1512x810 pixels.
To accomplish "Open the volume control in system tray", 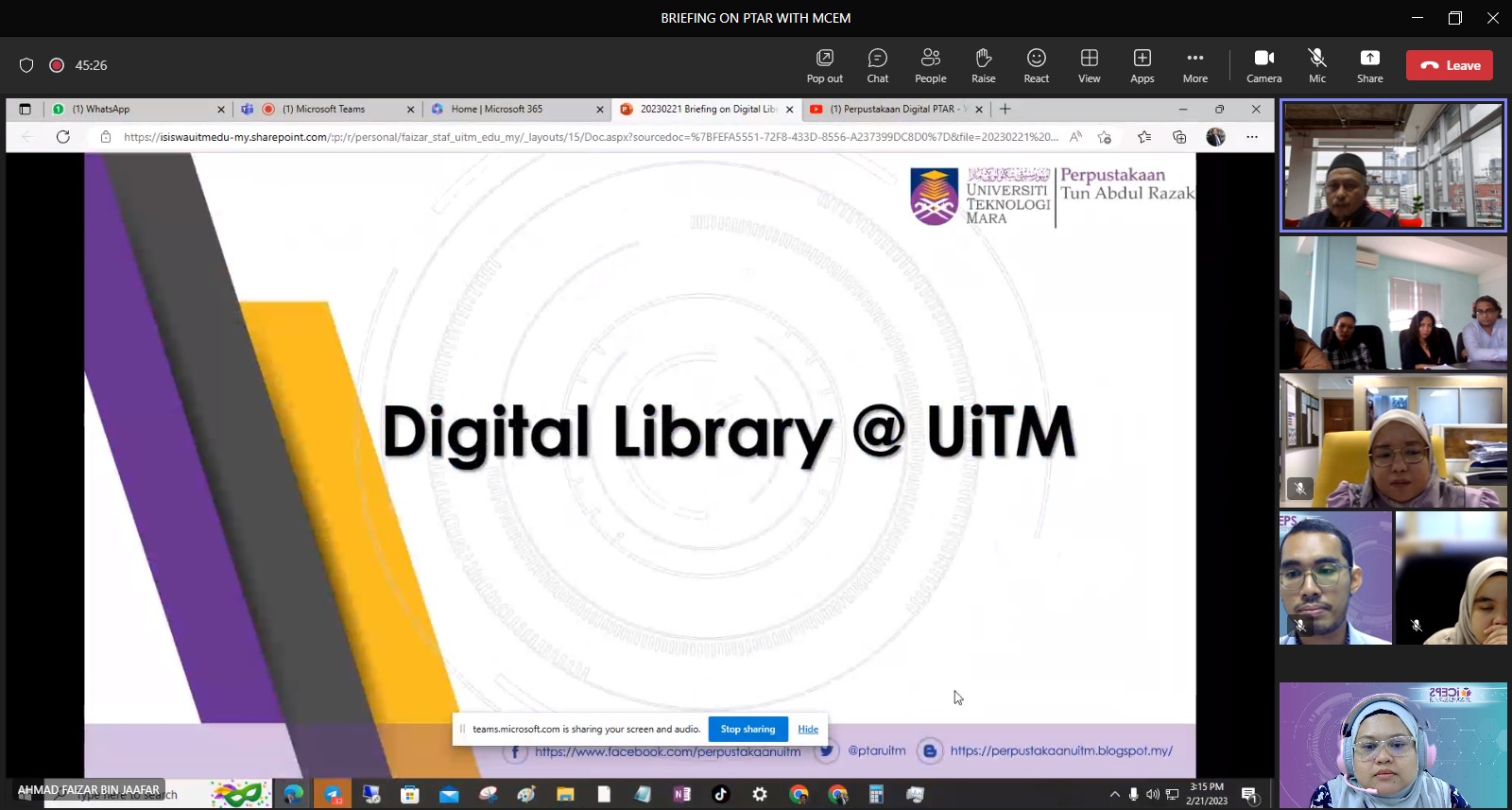I will [1153, 794].
